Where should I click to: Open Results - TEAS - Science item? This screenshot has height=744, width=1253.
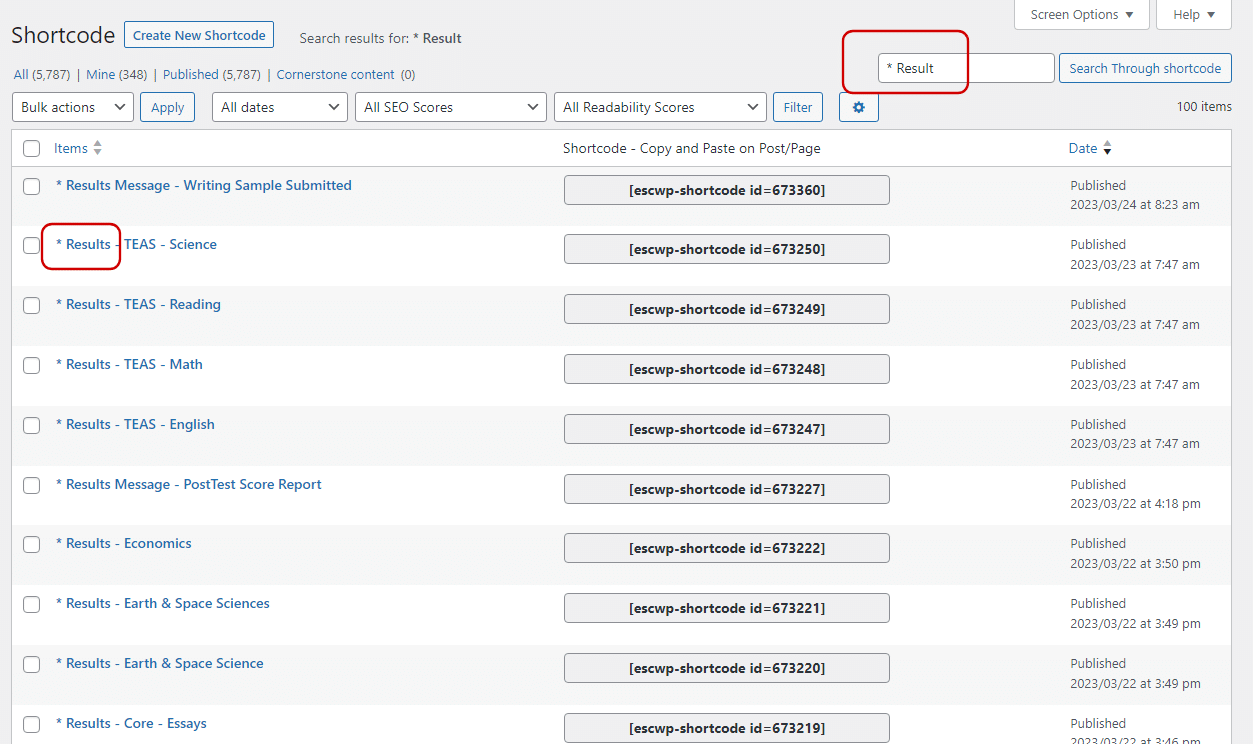(136, 244)
